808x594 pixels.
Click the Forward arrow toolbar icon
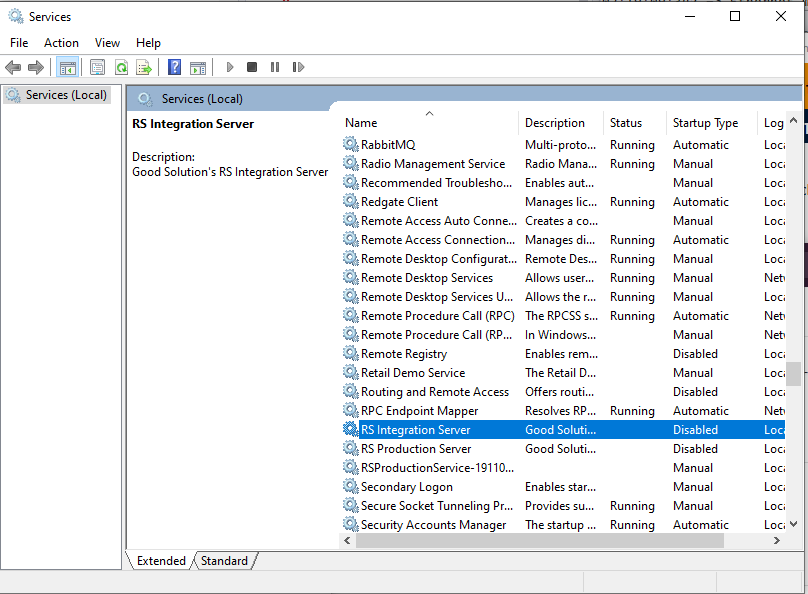(x=36, y=67)
